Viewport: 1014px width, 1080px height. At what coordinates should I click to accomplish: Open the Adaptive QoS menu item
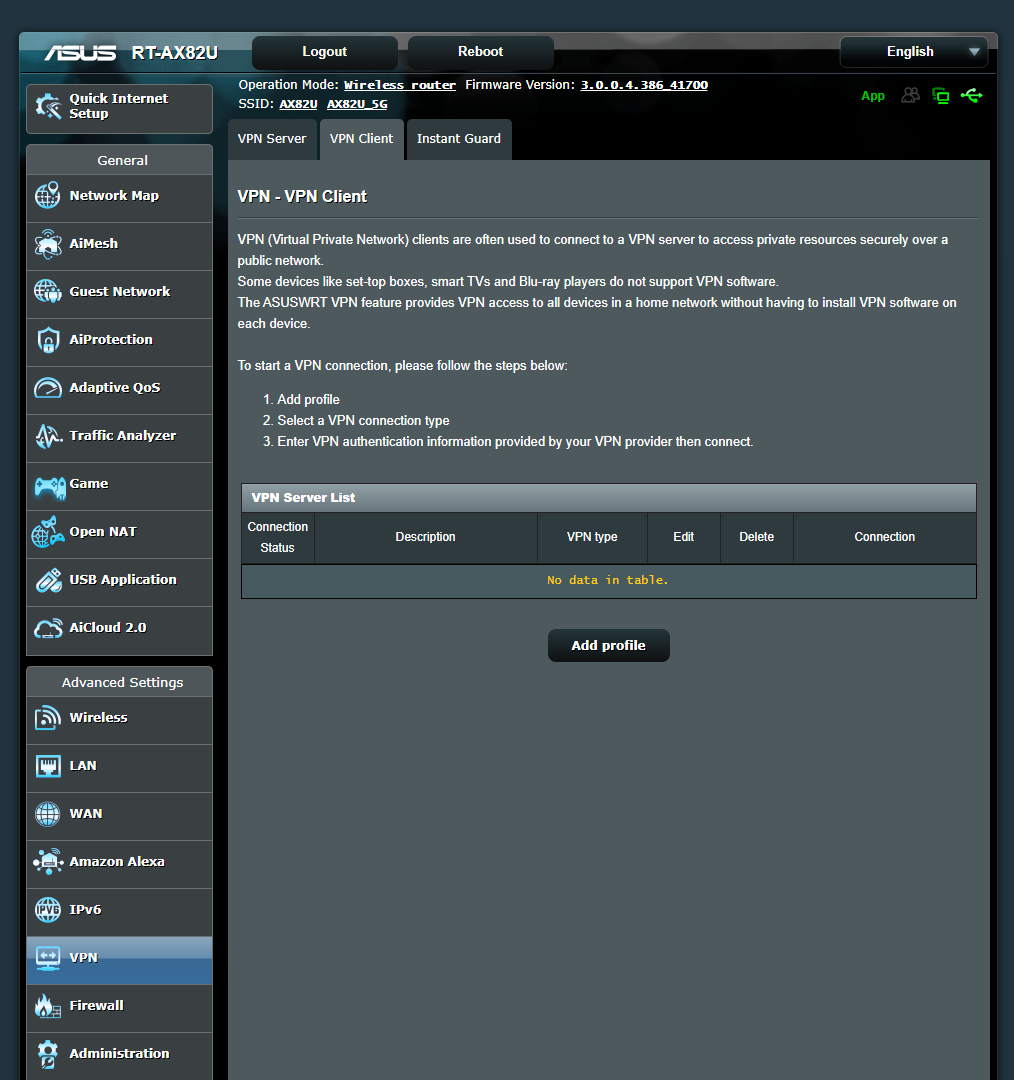(x=119, y=391)
